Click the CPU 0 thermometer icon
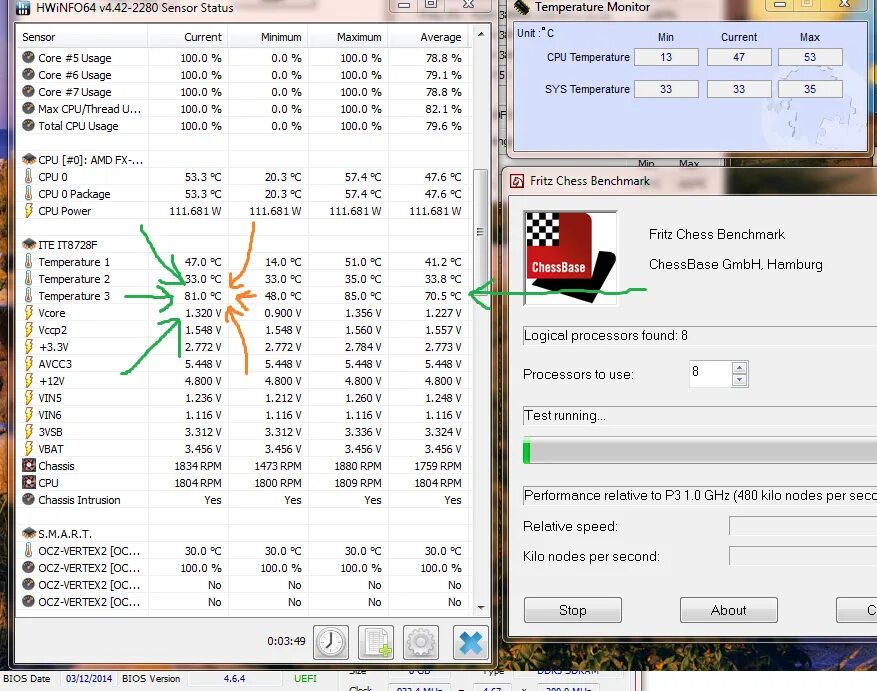 (29, 177)
